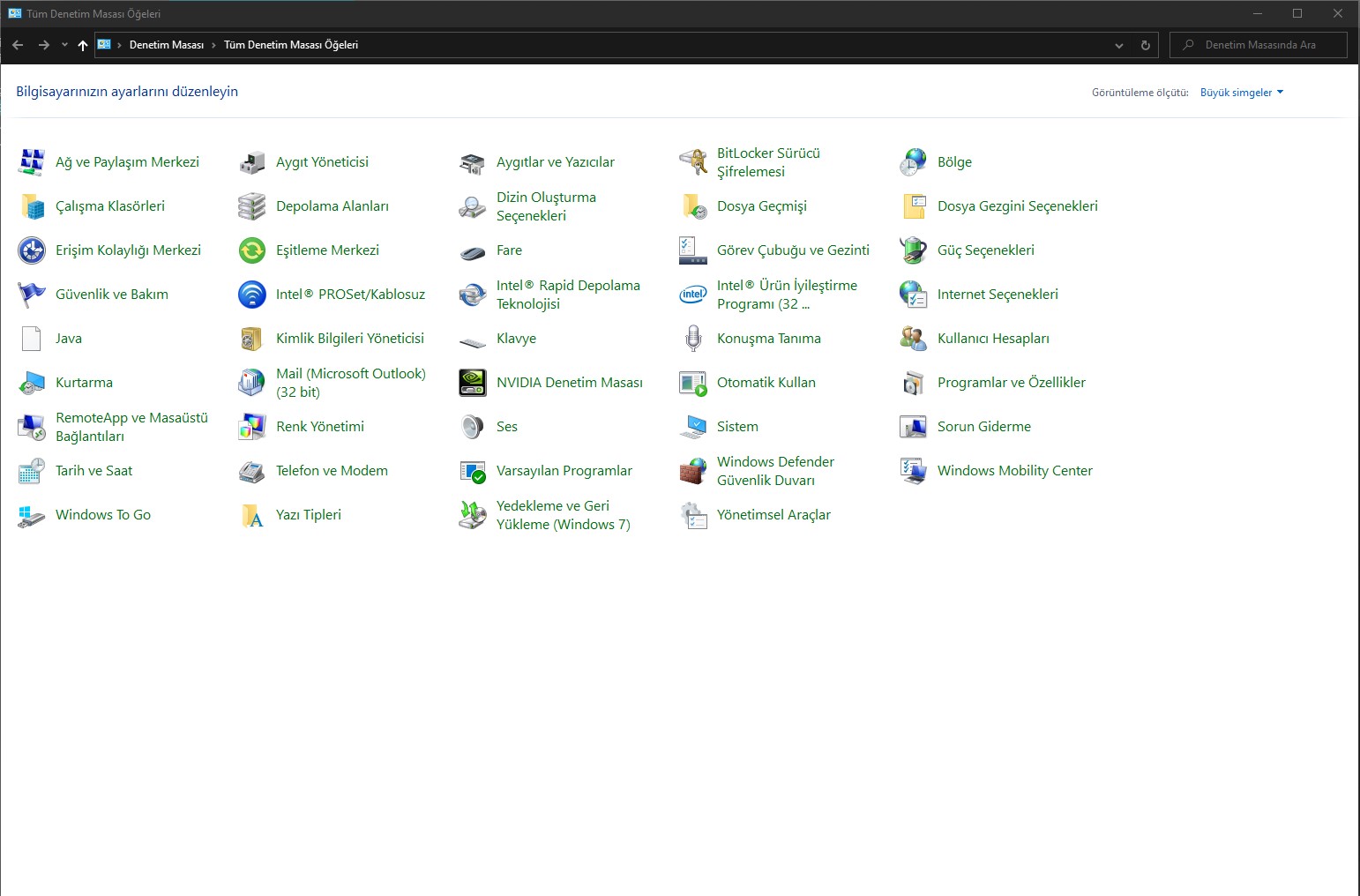Viewport: 1360px width, 896px height.
Task: Go up one folder level
Action: [x=83, y=45]
